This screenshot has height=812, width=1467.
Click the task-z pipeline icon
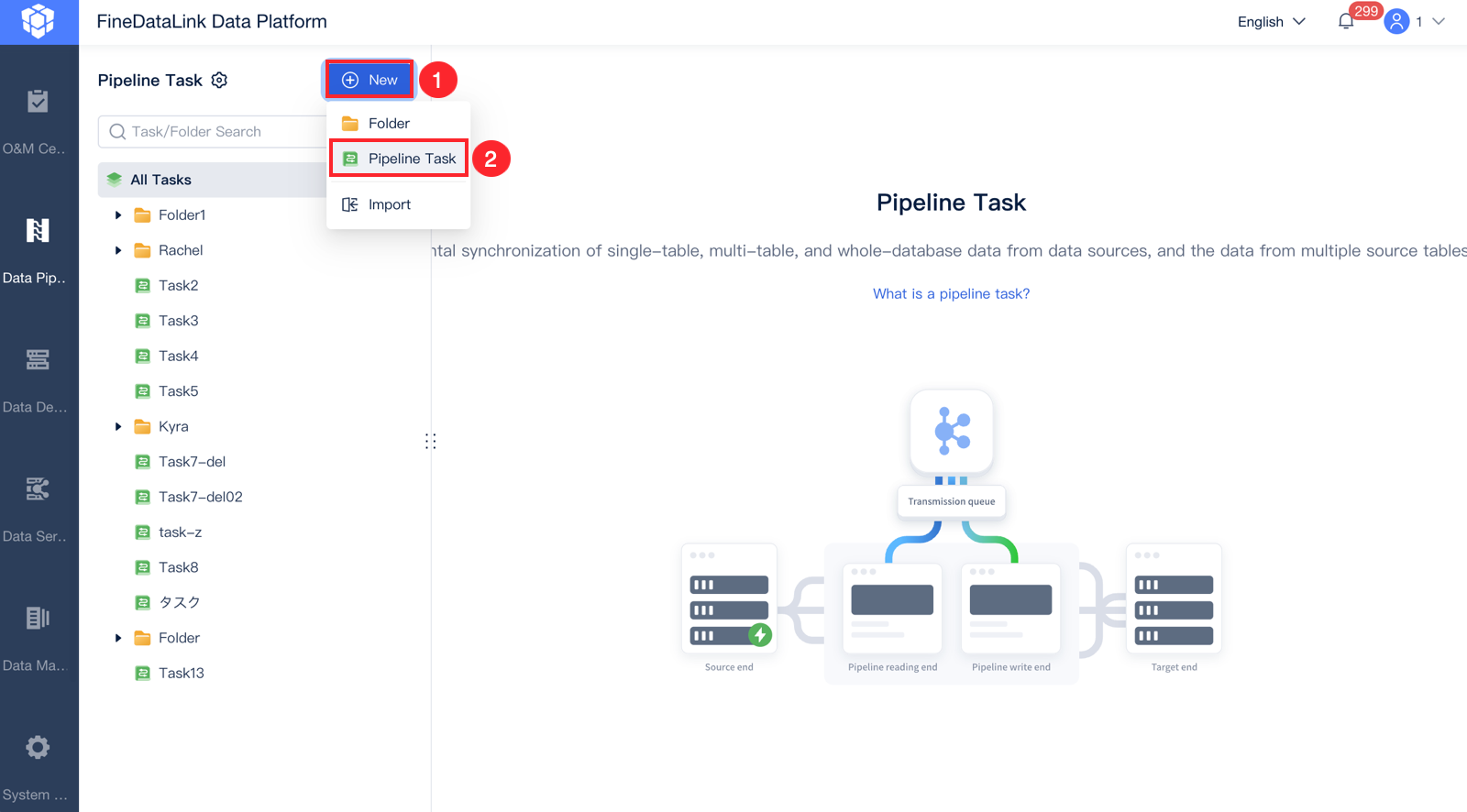coord(143,532)
